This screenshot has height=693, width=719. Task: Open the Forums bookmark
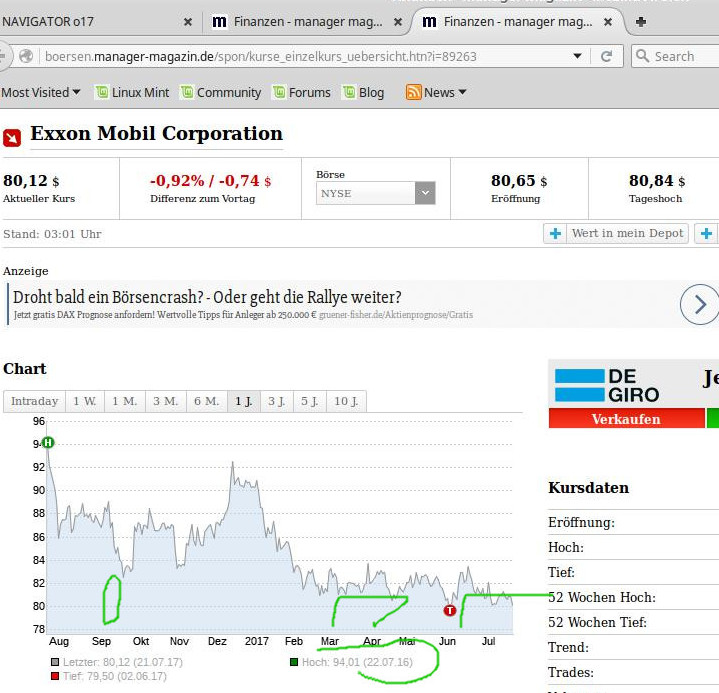(x=301, y=92)
